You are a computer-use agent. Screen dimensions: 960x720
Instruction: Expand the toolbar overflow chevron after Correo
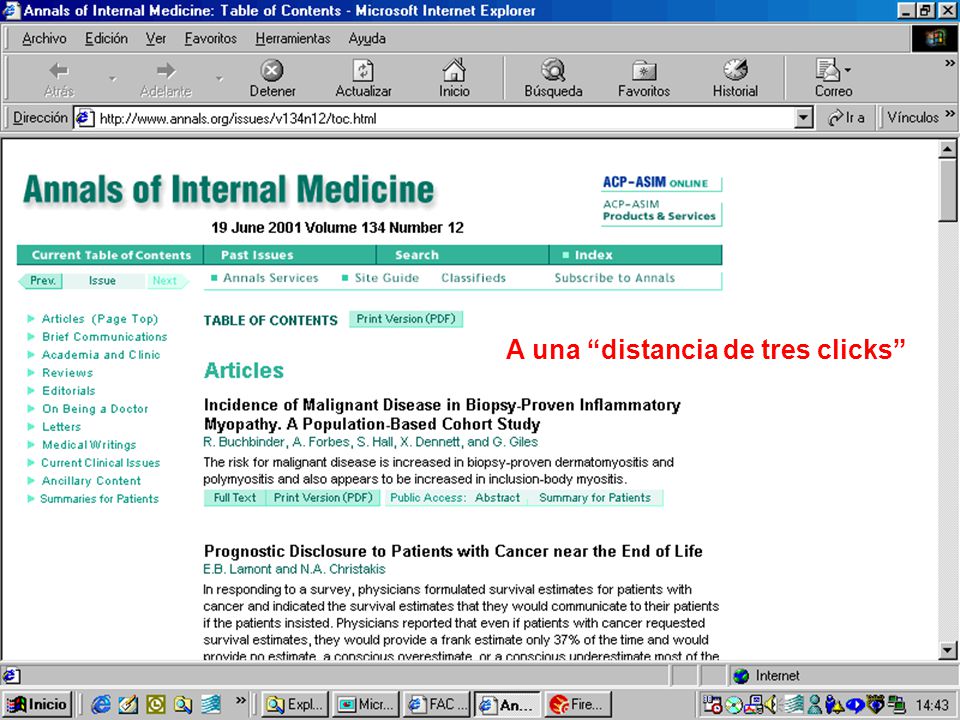[x=950, y=62]
